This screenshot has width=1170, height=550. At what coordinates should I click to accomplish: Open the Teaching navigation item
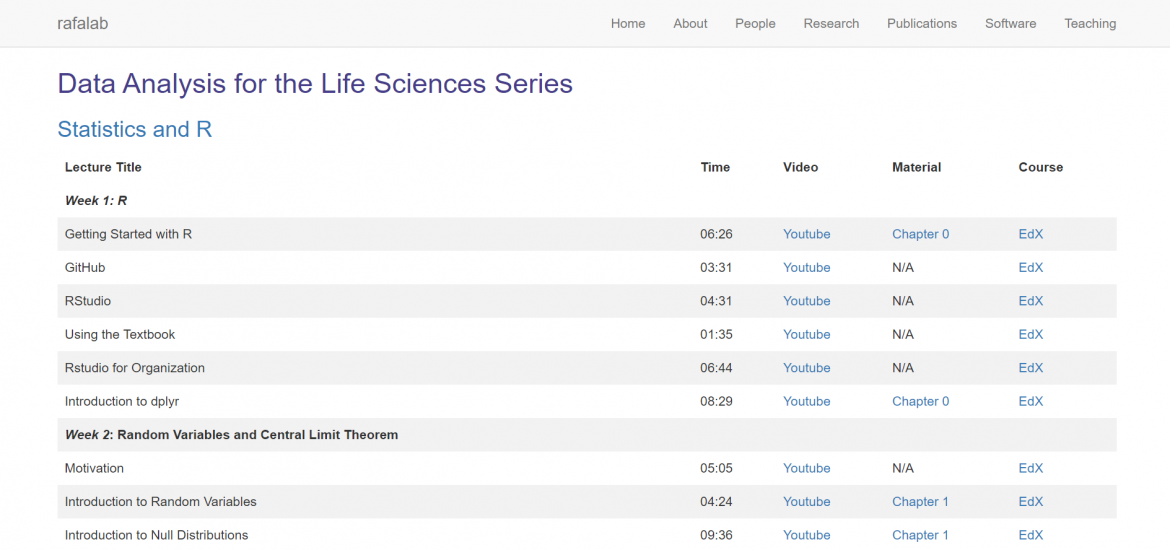[x=1090, y=23]
